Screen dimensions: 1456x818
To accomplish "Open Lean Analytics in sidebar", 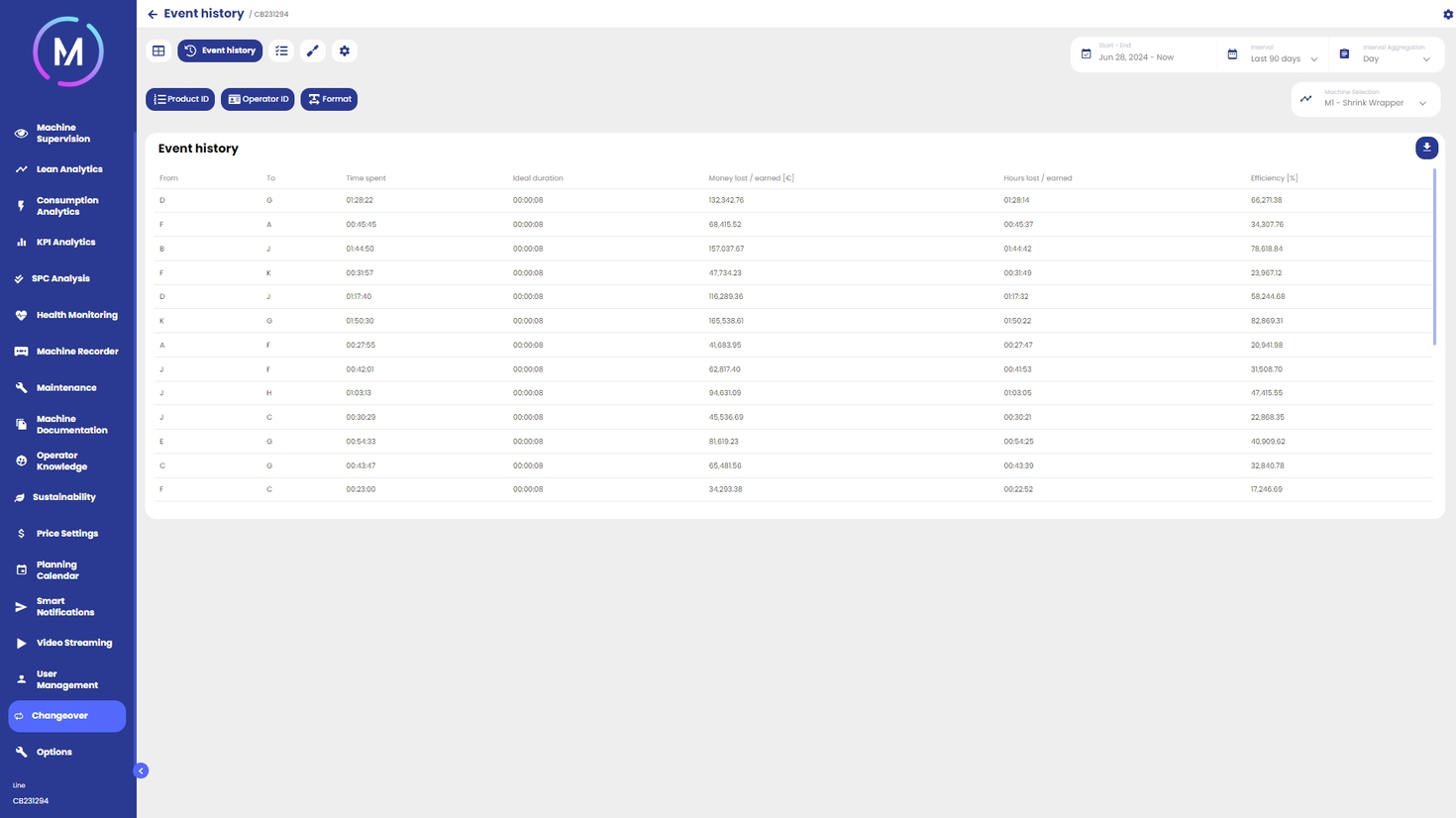I will [x=68, y=169].
